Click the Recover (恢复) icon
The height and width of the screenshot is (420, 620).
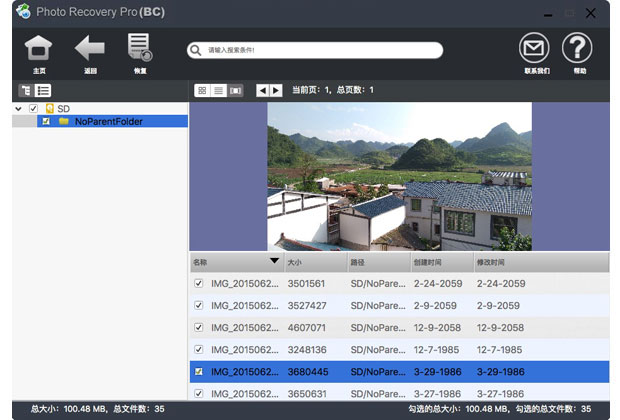point(140,47)
